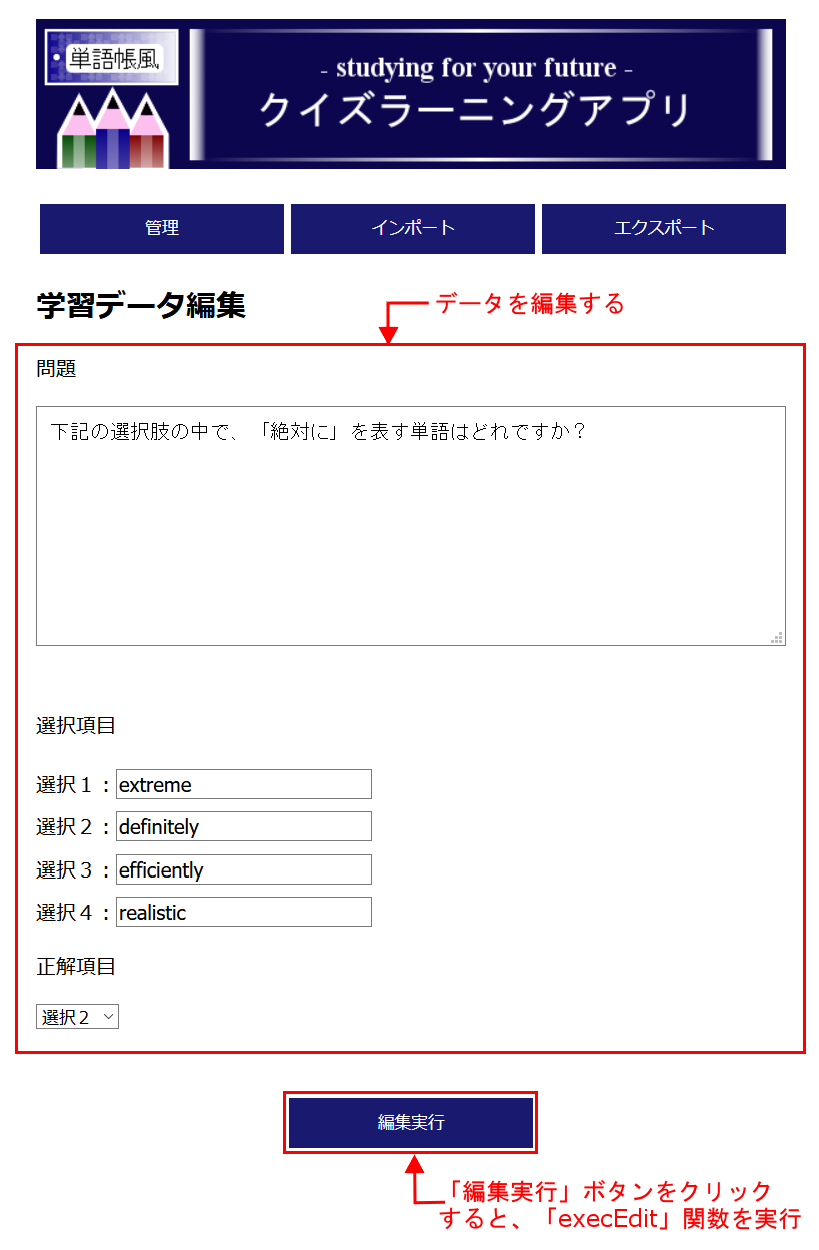Click the red pencil in the logo
The image size is (819, 1250).
coord(147,135)
